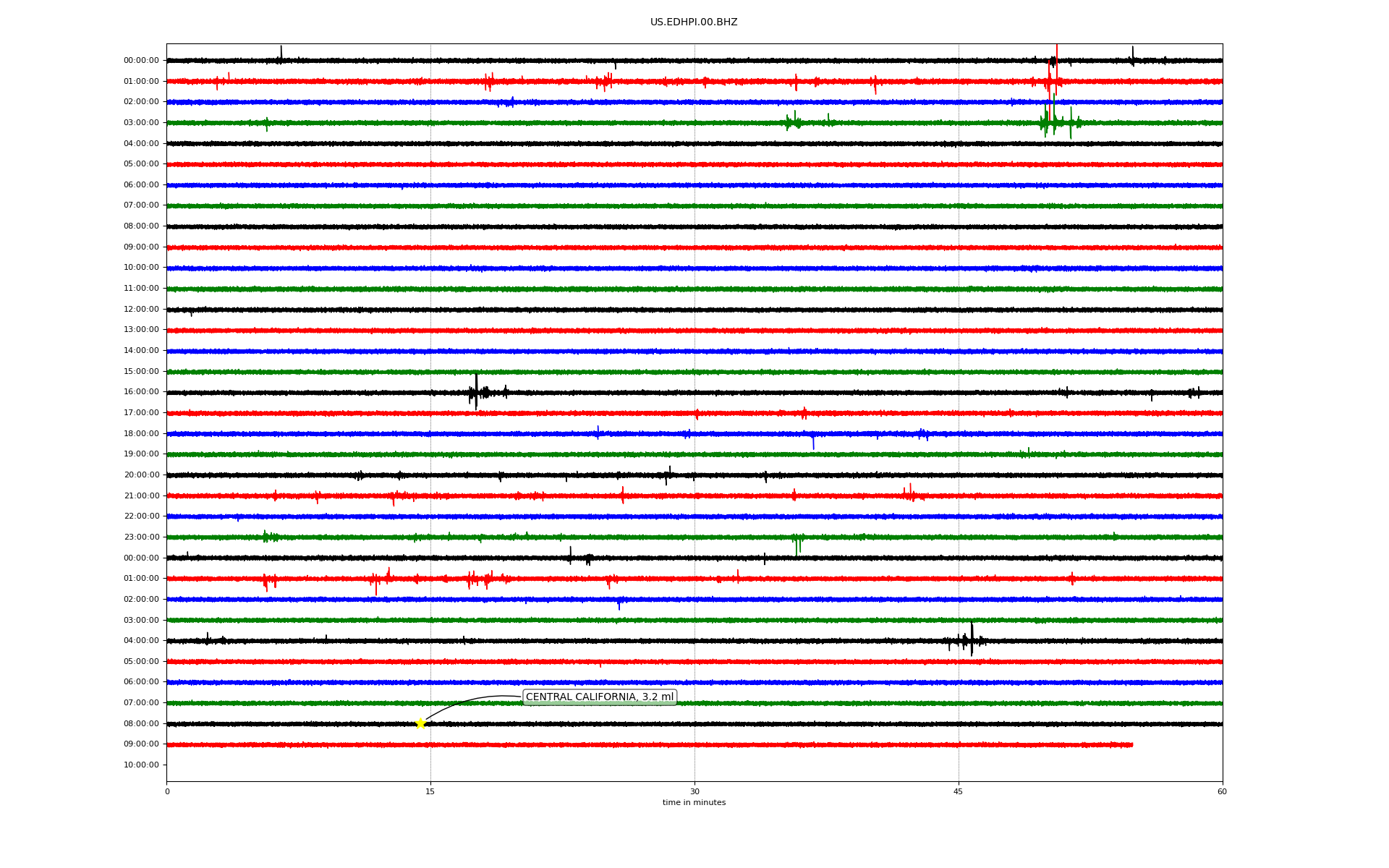Click the large spike on the 16:00:00 trace
Screen dimensions: 1389x868
pyautogui.click(x=476, y=391)
